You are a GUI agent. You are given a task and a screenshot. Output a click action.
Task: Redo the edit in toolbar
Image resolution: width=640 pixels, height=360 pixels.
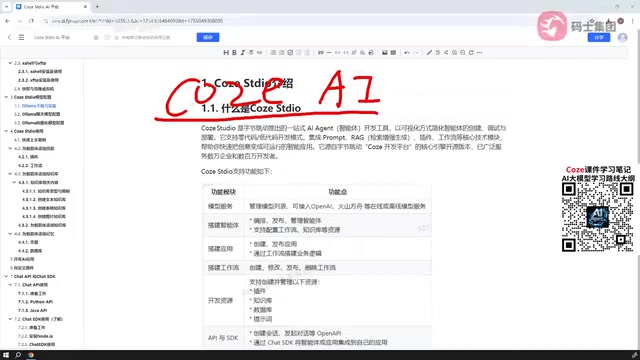click(416, 53)
